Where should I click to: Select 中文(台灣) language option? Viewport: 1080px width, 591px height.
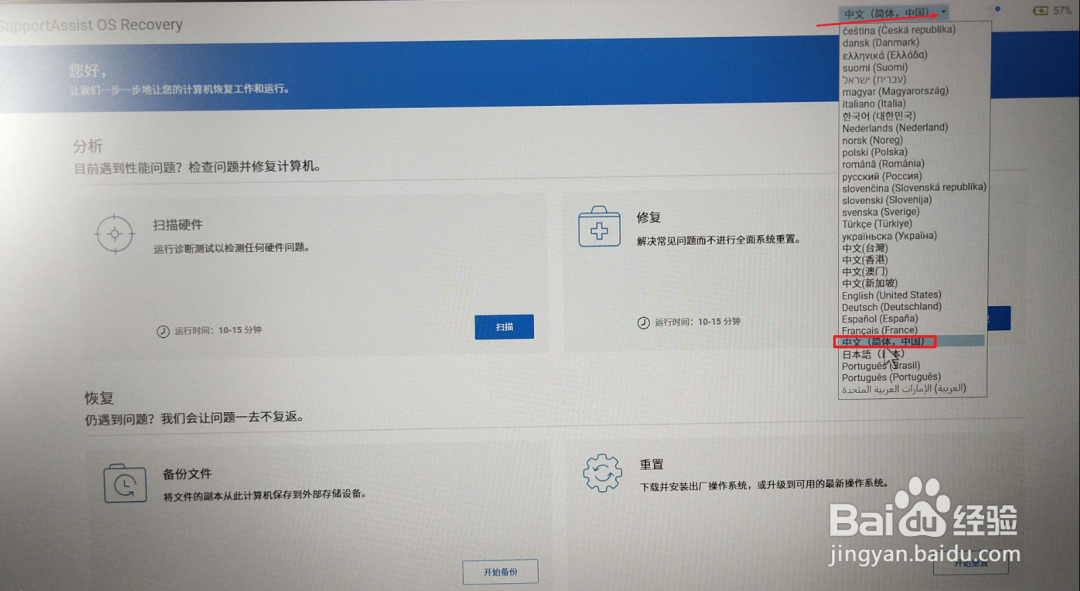click(864, 248)
